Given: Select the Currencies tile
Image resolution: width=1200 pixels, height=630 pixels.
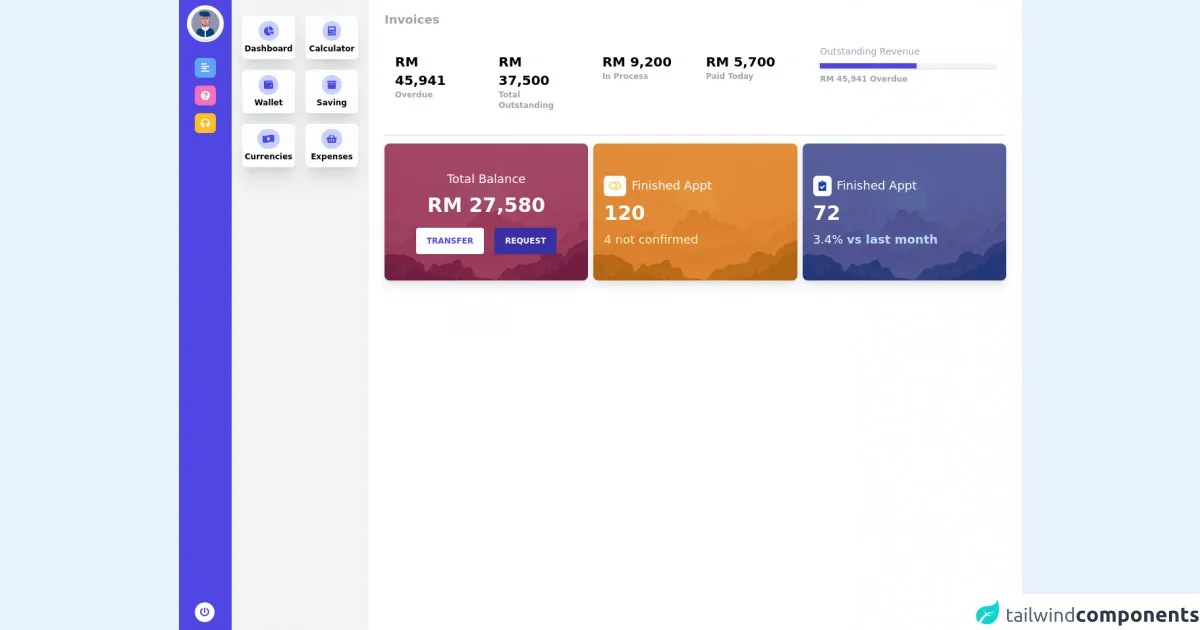Looking at the screenshot, I should coord(268,146).
